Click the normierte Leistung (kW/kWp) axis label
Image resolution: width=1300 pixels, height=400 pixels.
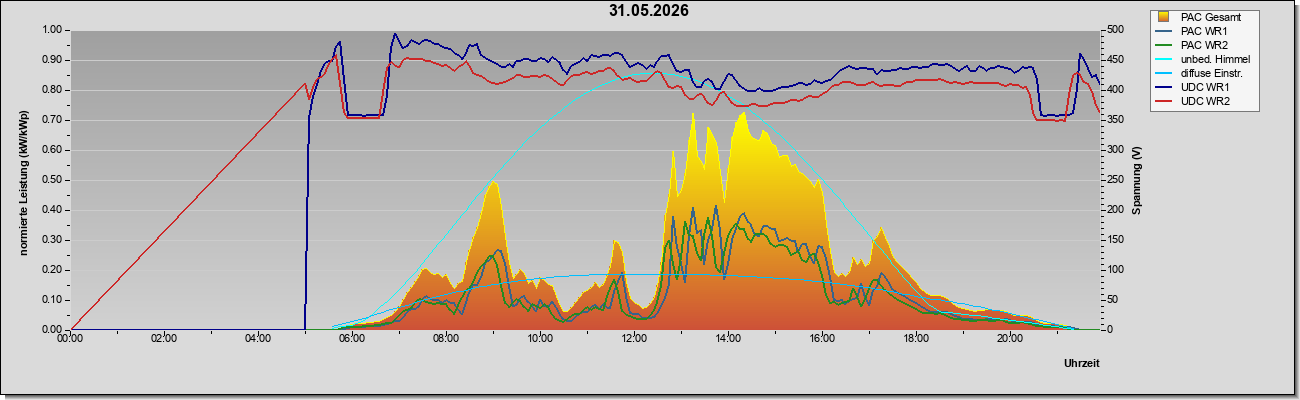pyautogui.click(x=23, y=180)
